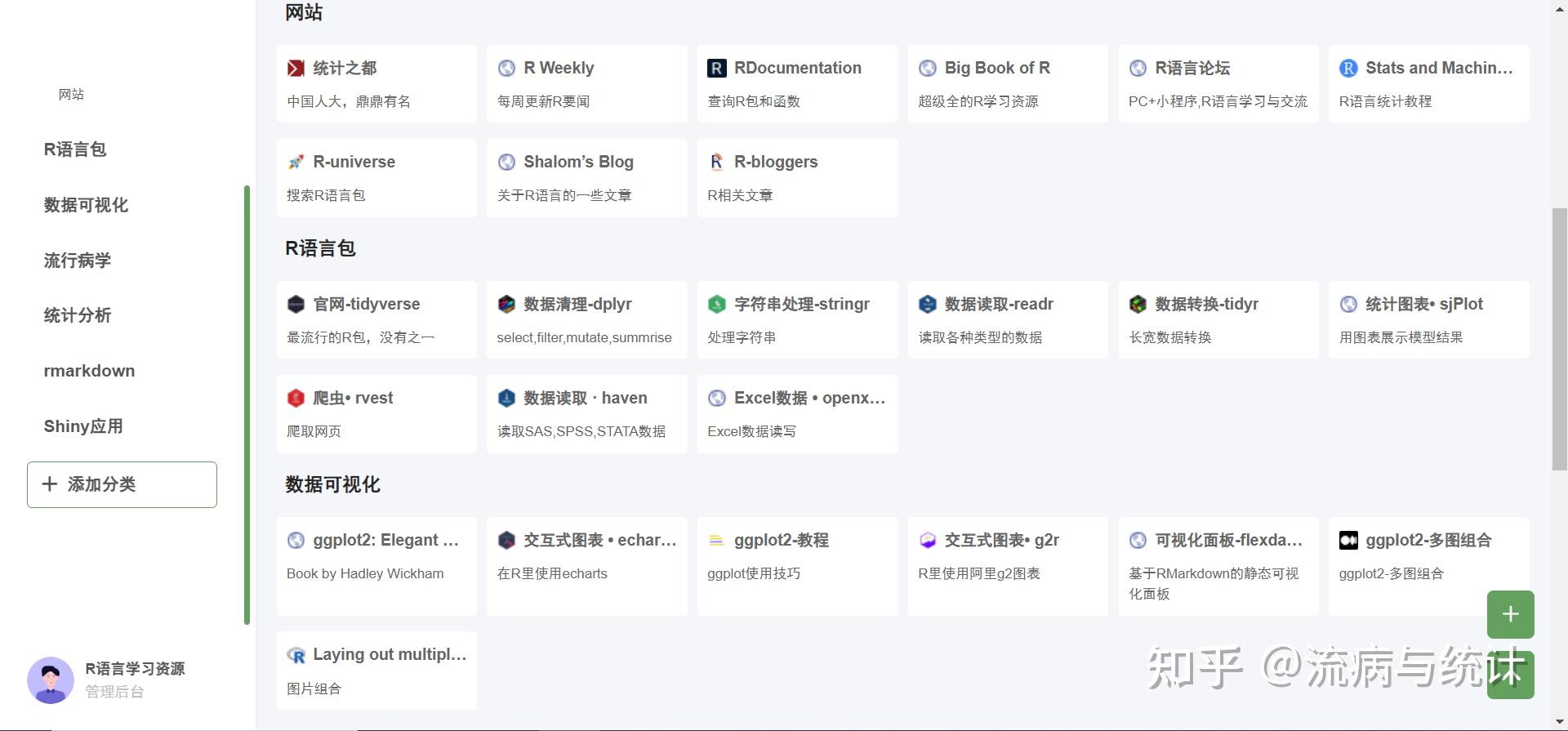Click text "中国人大，鼎鼎有名"

coord(349,102)
